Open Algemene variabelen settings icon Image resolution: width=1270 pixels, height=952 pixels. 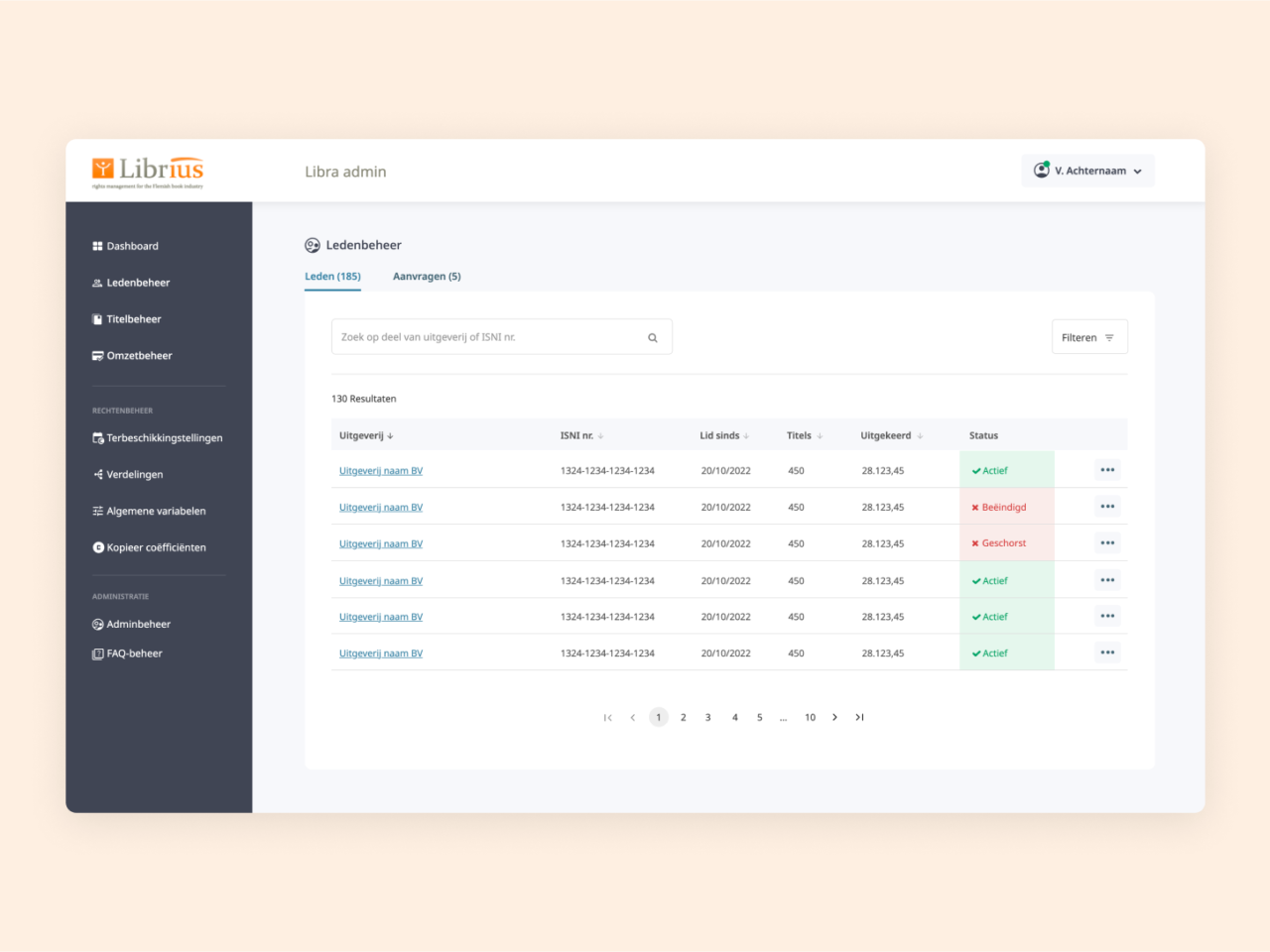(x=96, y=511)
